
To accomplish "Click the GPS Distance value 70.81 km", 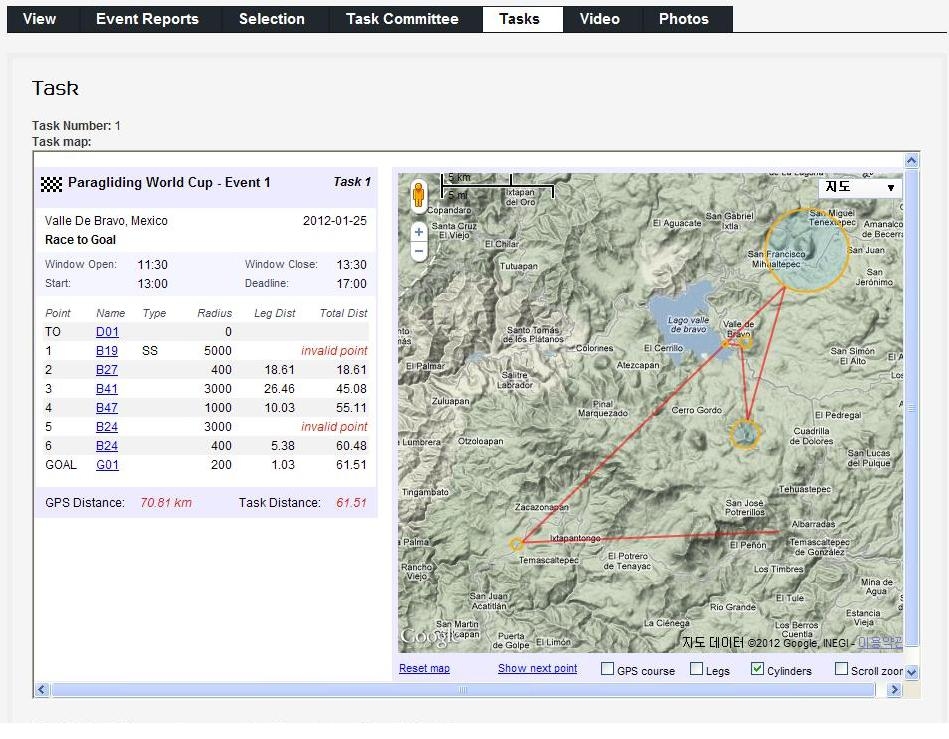I will [x=166, y=503].
